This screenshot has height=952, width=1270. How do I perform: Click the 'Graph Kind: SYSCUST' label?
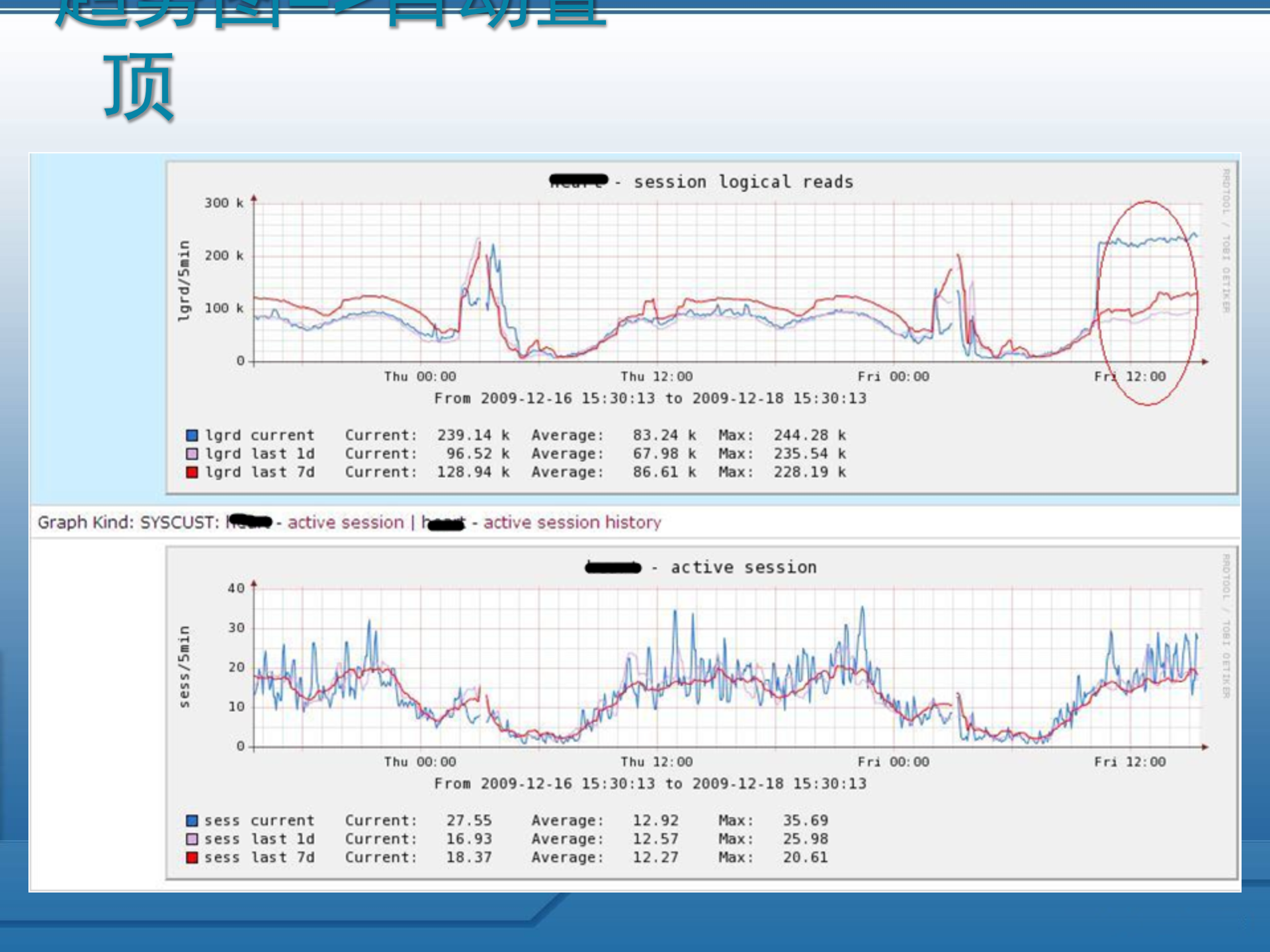[128, 522]
